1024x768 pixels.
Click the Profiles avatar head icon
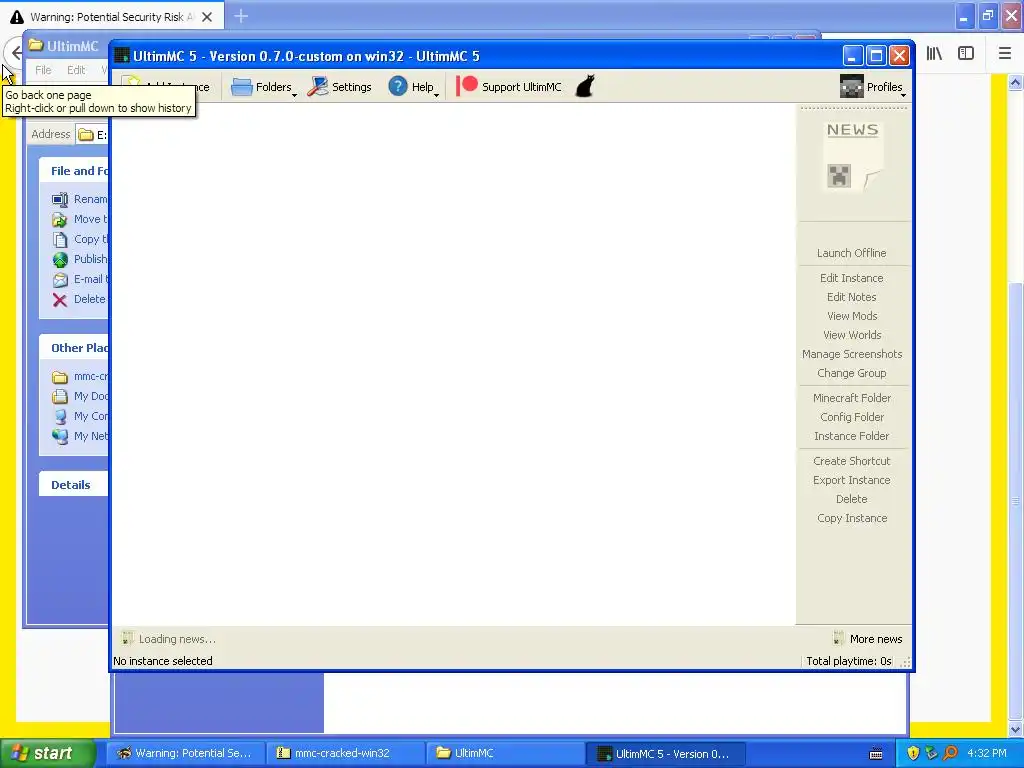tap(852, 87)
